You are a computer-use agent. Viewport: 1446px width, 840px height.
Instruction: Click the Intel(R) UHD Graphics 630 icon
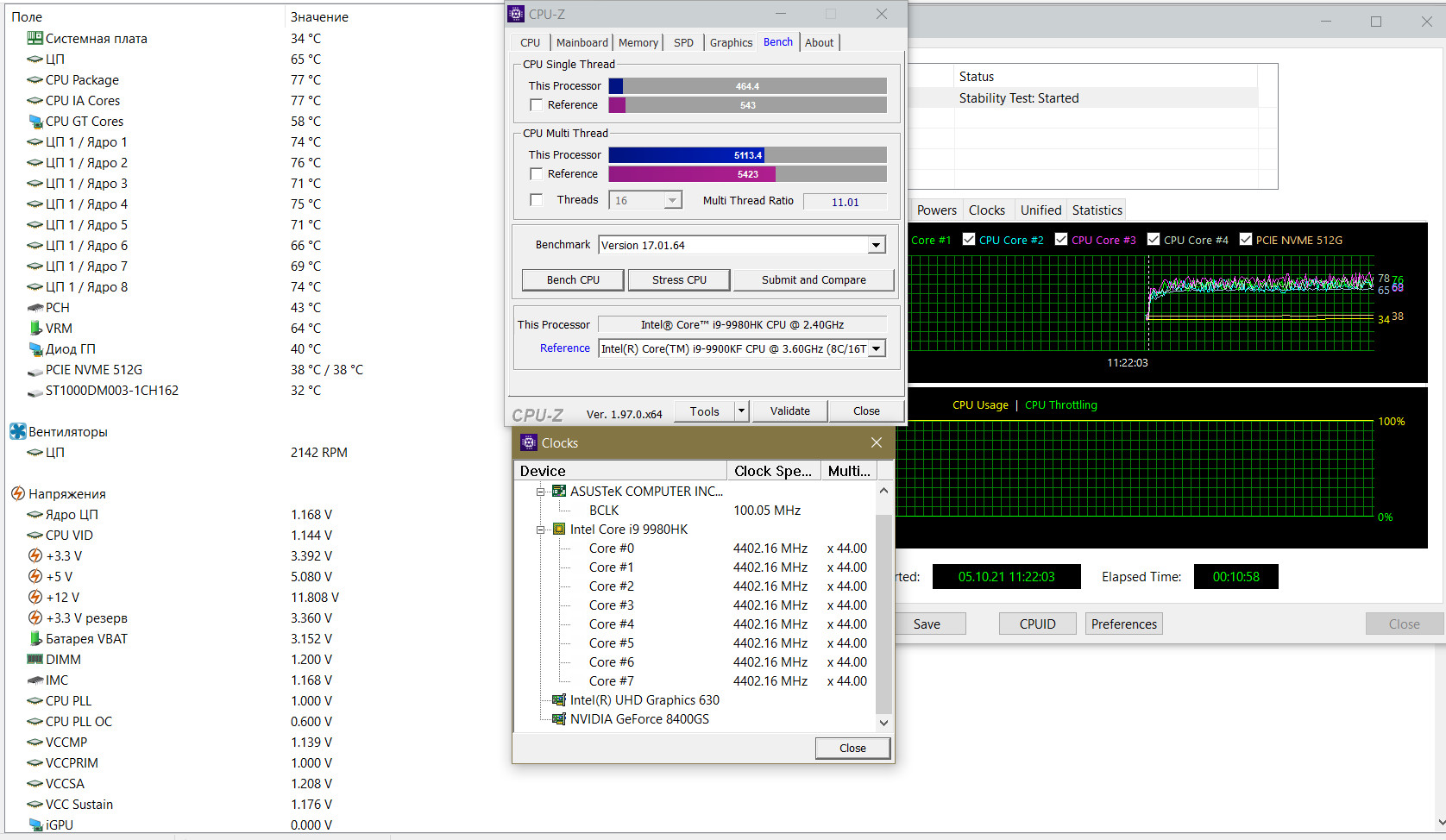(559, 699)
